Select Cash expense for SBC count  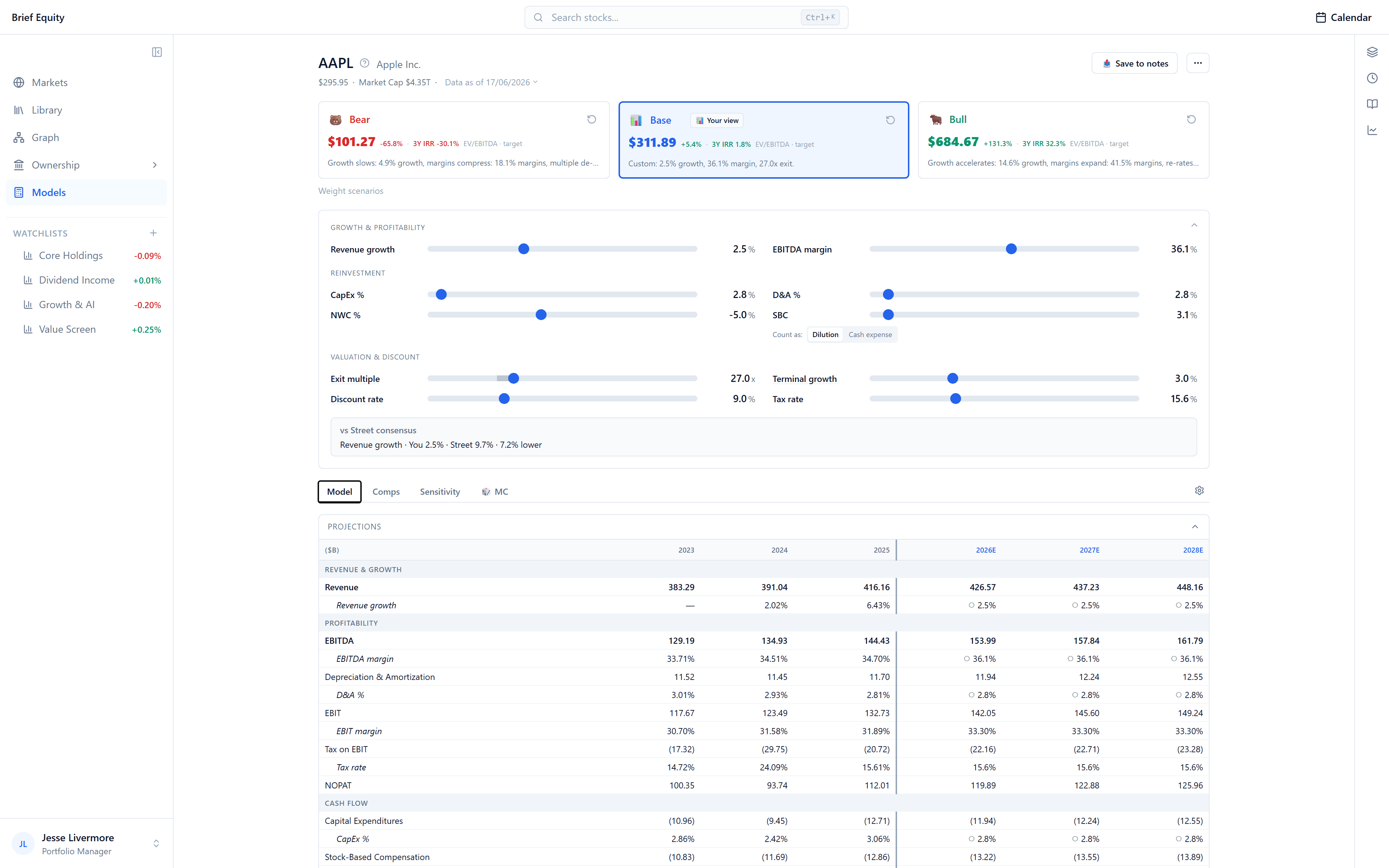(x=870, y=335)
